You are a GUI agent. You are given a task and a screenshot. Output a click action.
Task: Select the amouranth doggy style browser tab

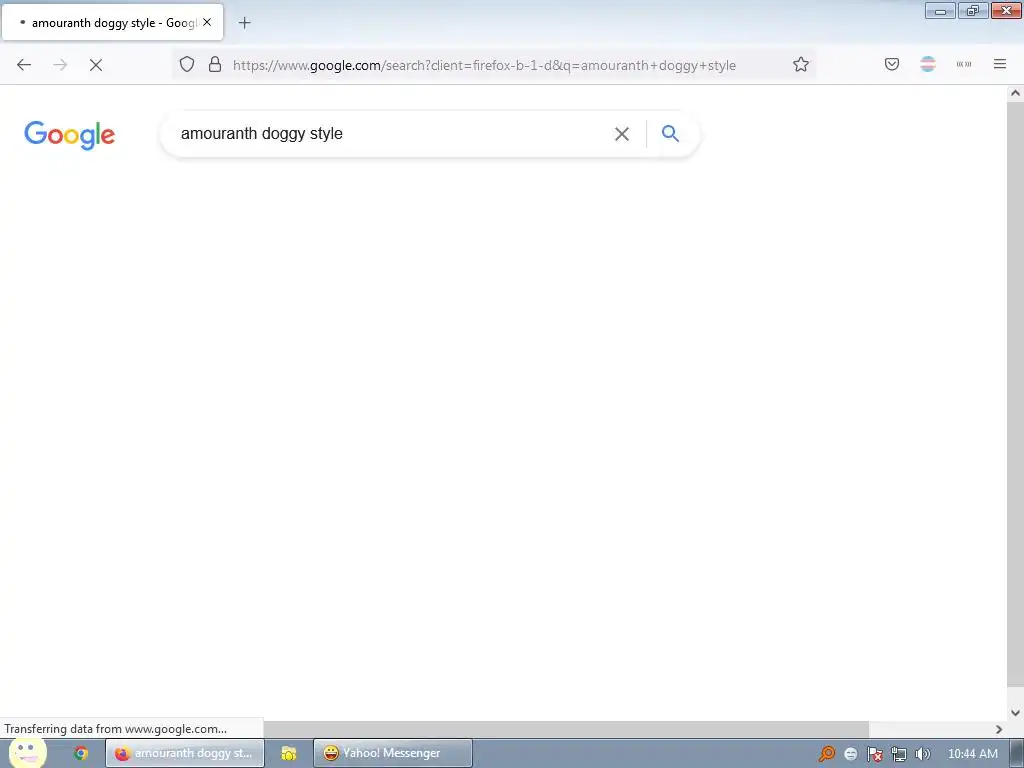[112, 23]
